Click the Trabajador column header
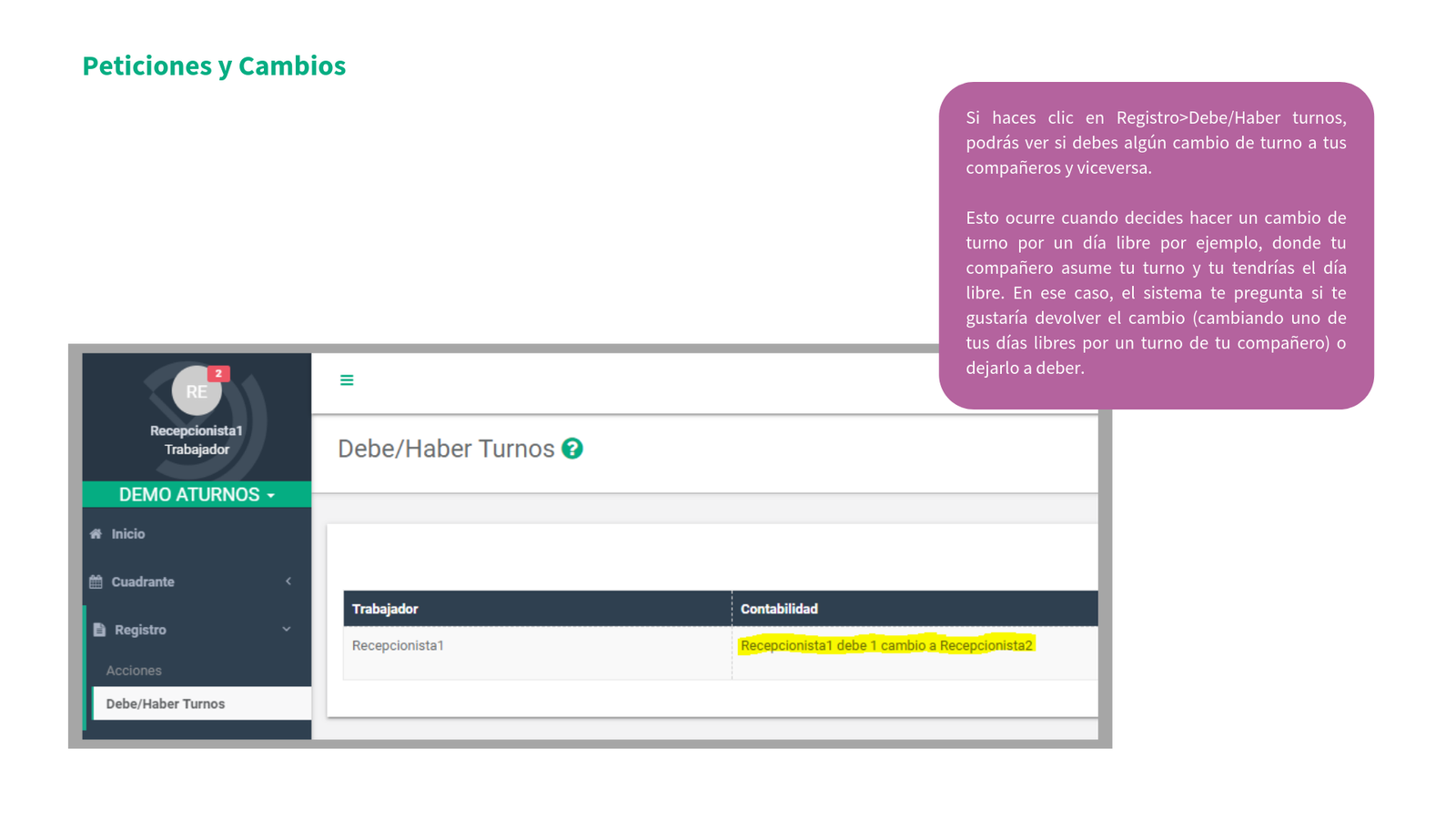Screen dimensions: 1456x819 385,609
